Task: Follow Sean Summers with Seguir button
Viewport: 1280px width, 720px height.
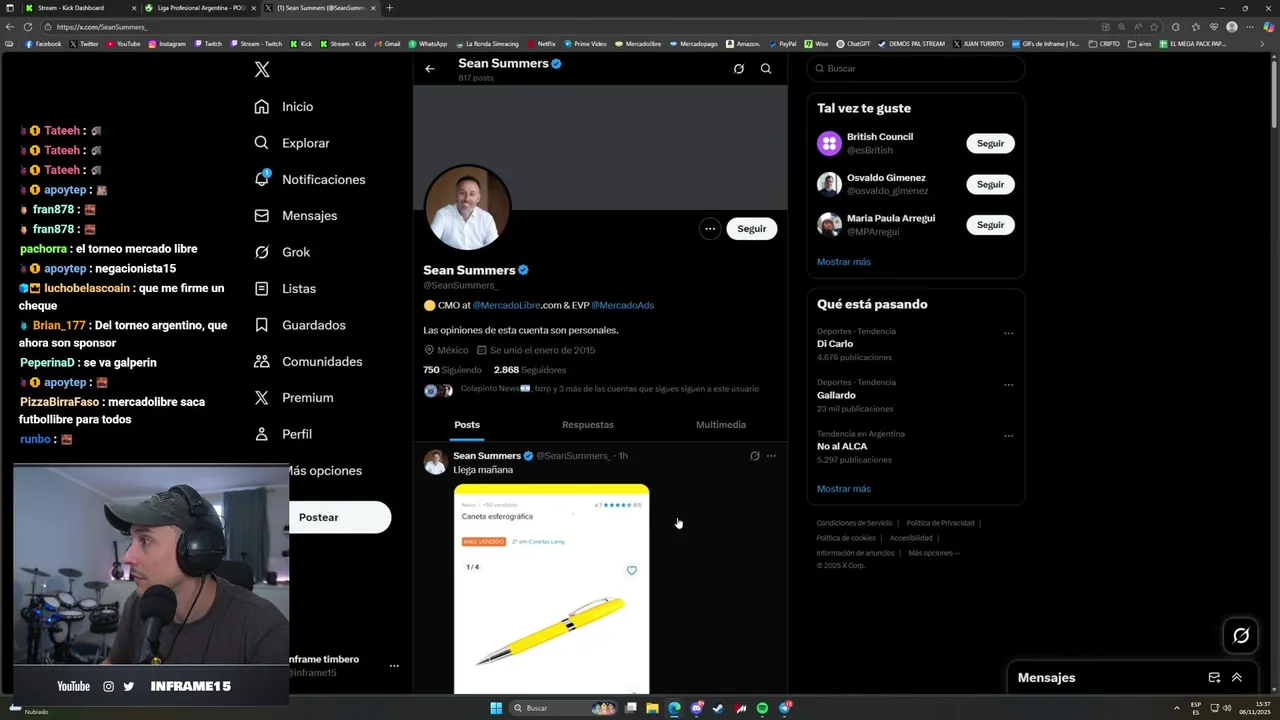Action: 752,229
